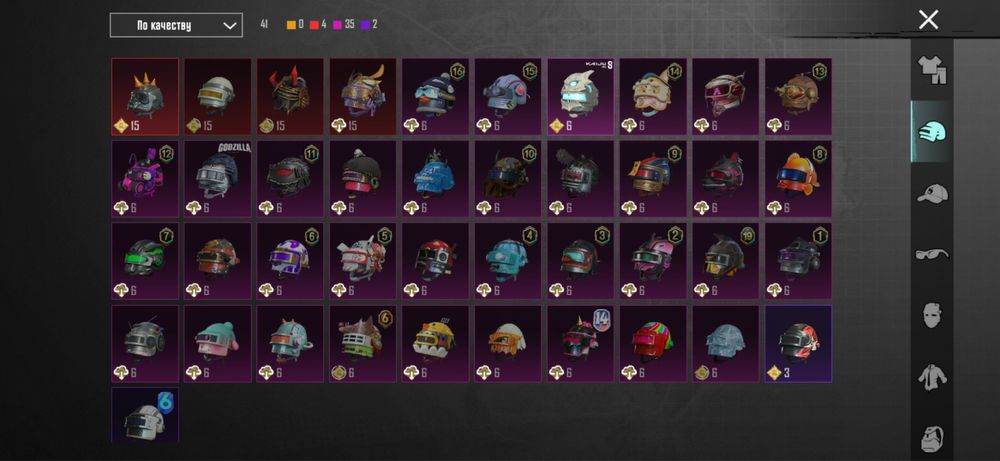1000x461 pixels.
Task: Select the Godzilla helmet skin
Action: (217, 179)
